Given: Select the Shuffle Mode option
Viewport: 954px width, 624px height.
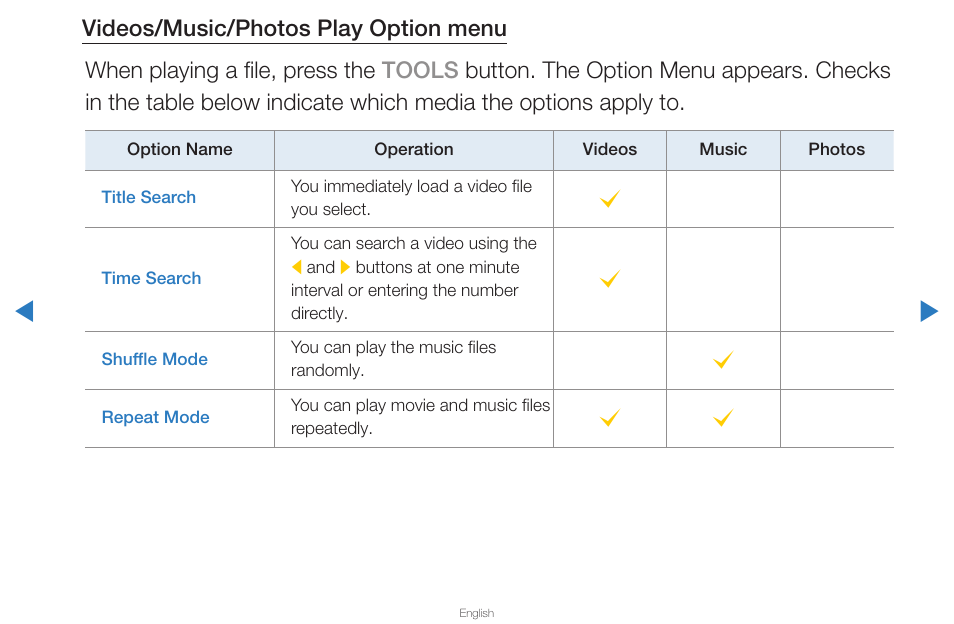Looking at the screenshot, I should click(155, 359).
